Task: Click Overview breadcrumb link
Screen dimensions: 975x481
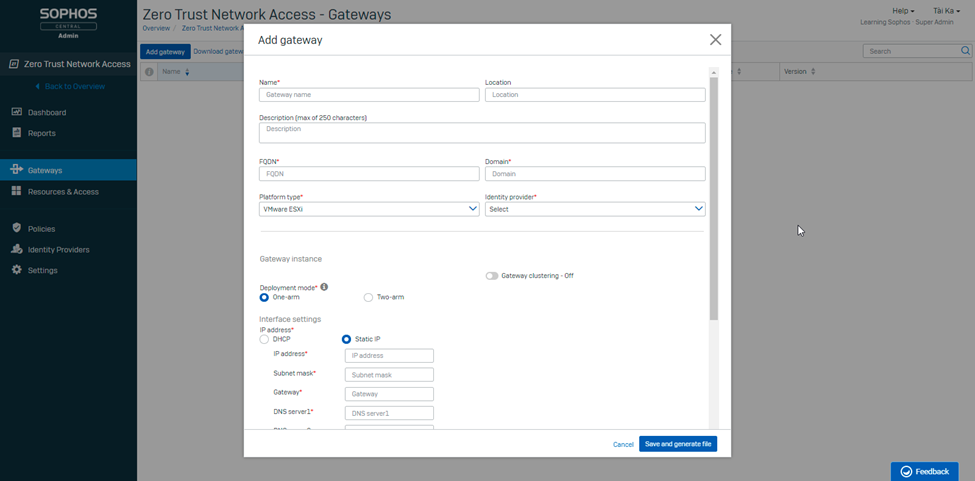Action: (x=155, y=29)
